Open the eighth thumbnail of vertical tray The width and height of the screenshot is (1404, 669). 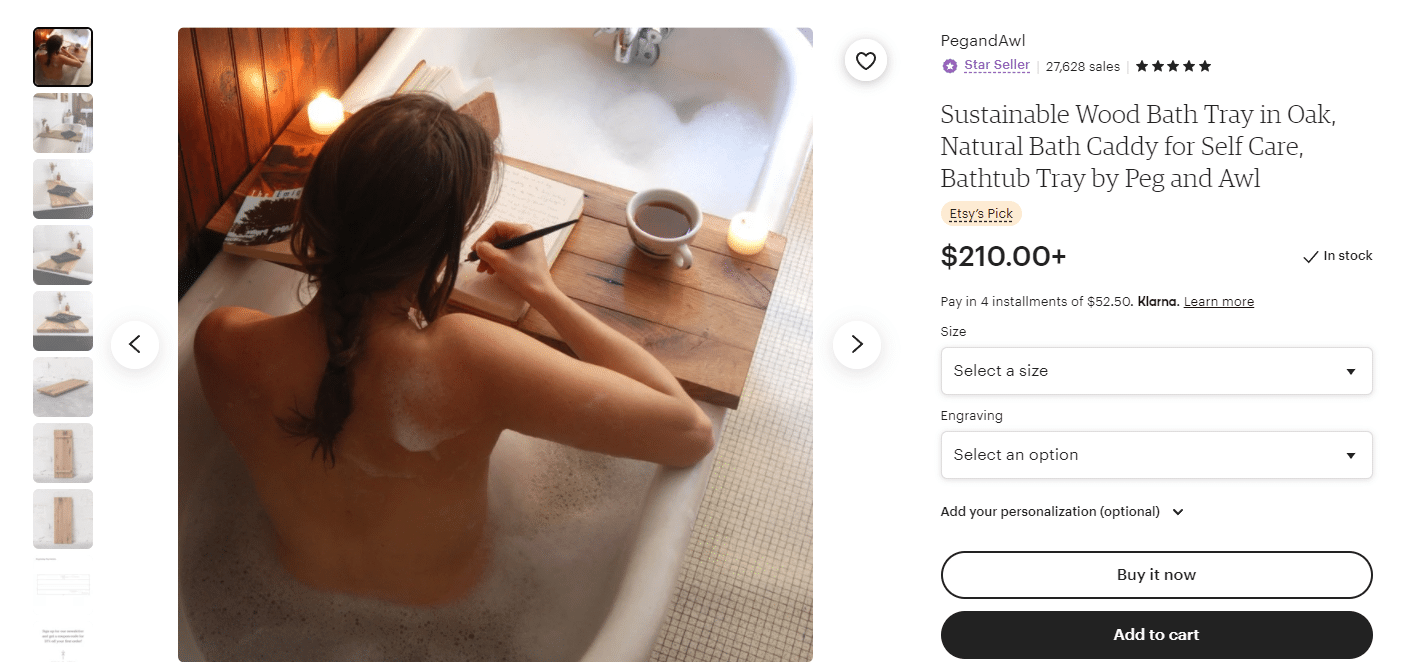point(63,519)
